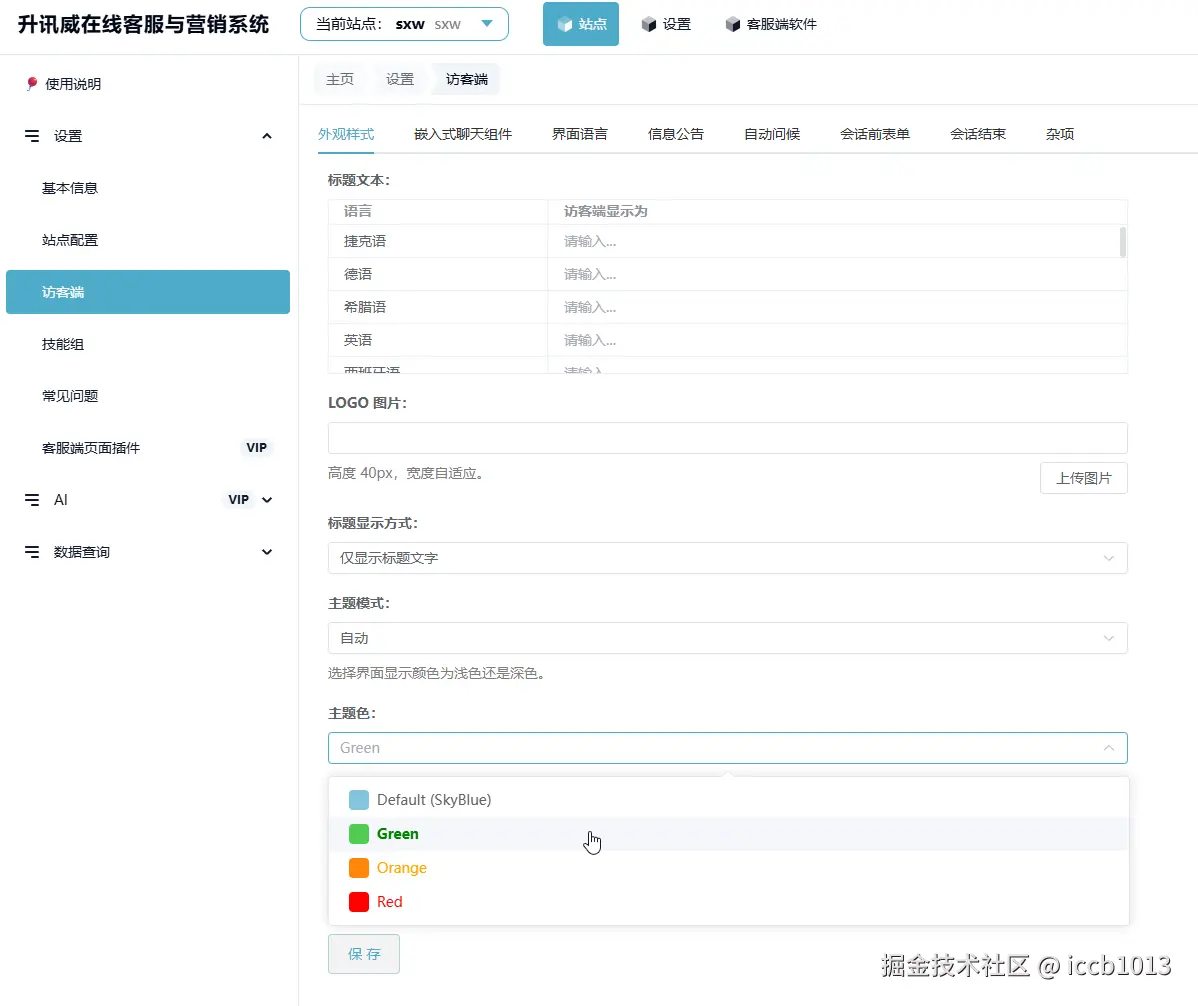The height and width of the screenshot is (1006, 1198).
Task: Open the 标题显示方式 dropdown
Action: coord(727,558)
